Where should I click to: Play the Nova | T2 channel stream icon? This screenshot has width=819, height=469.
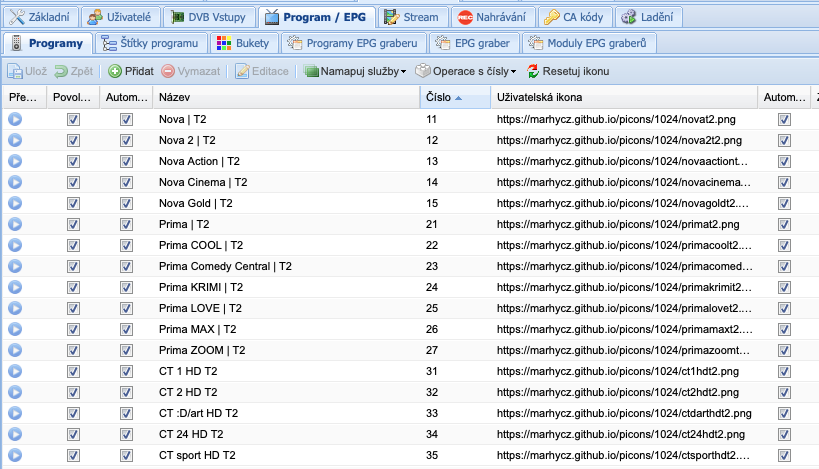point(15,119)
